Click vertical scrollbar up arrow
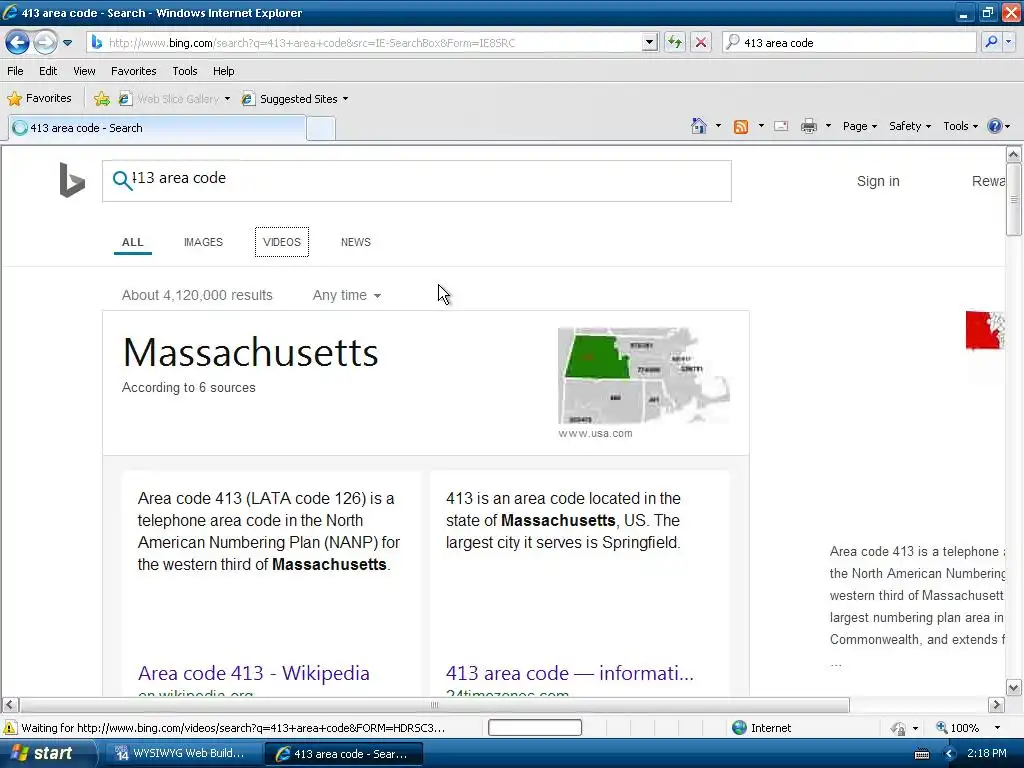Image resolution: width=1024 pixels, height=768 pixels. point(1014,155)
